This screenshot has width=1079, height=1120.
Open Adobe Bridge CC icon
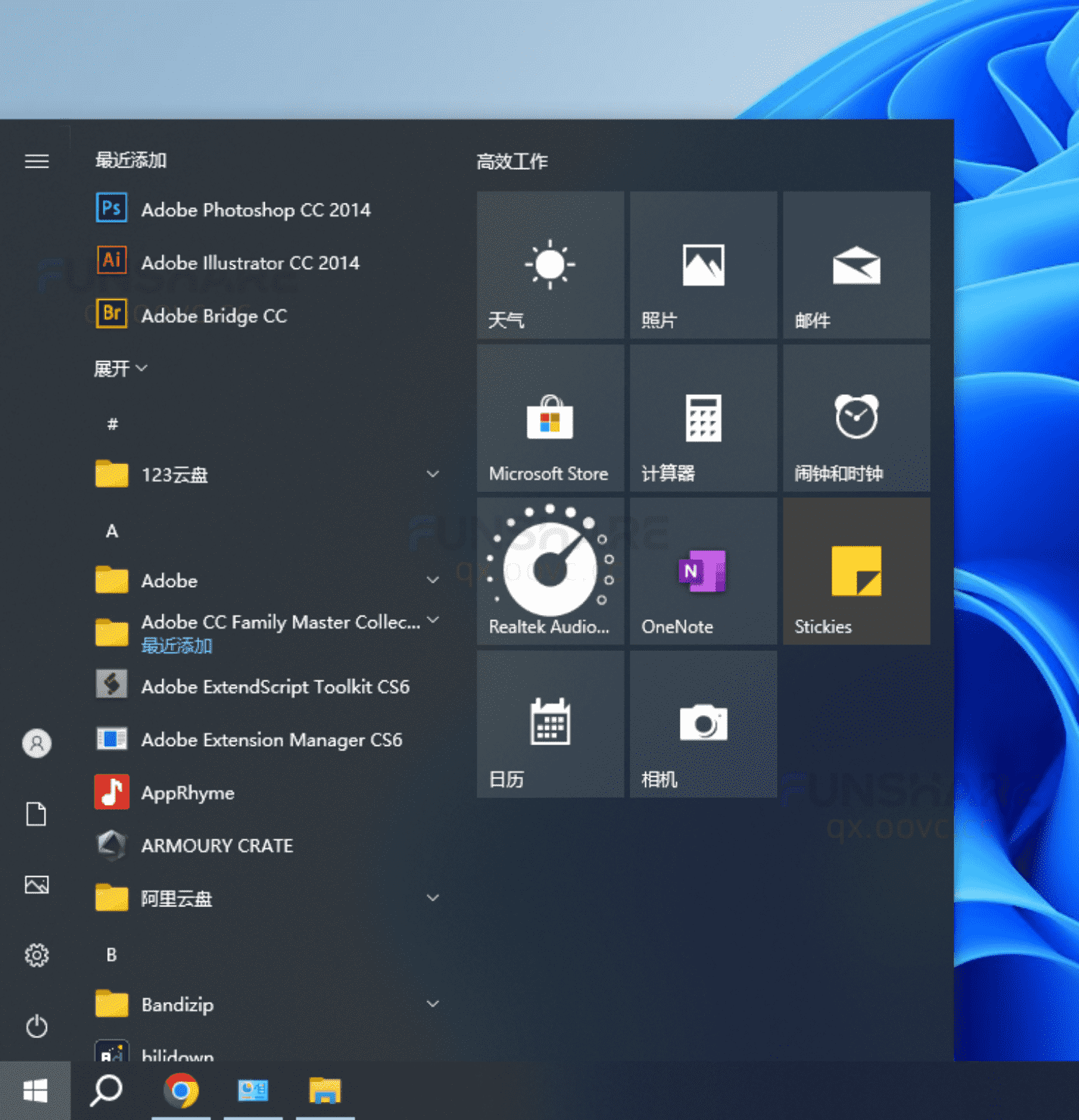[111, 314]
